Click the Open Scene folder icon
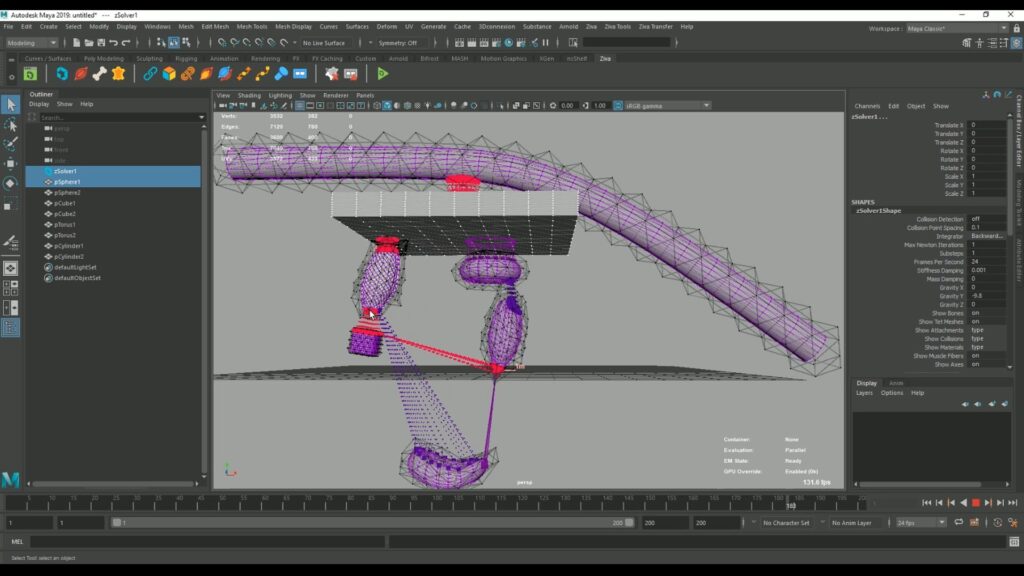The width and height of the screenshot is (1024, 576). (x=89, y=42)
